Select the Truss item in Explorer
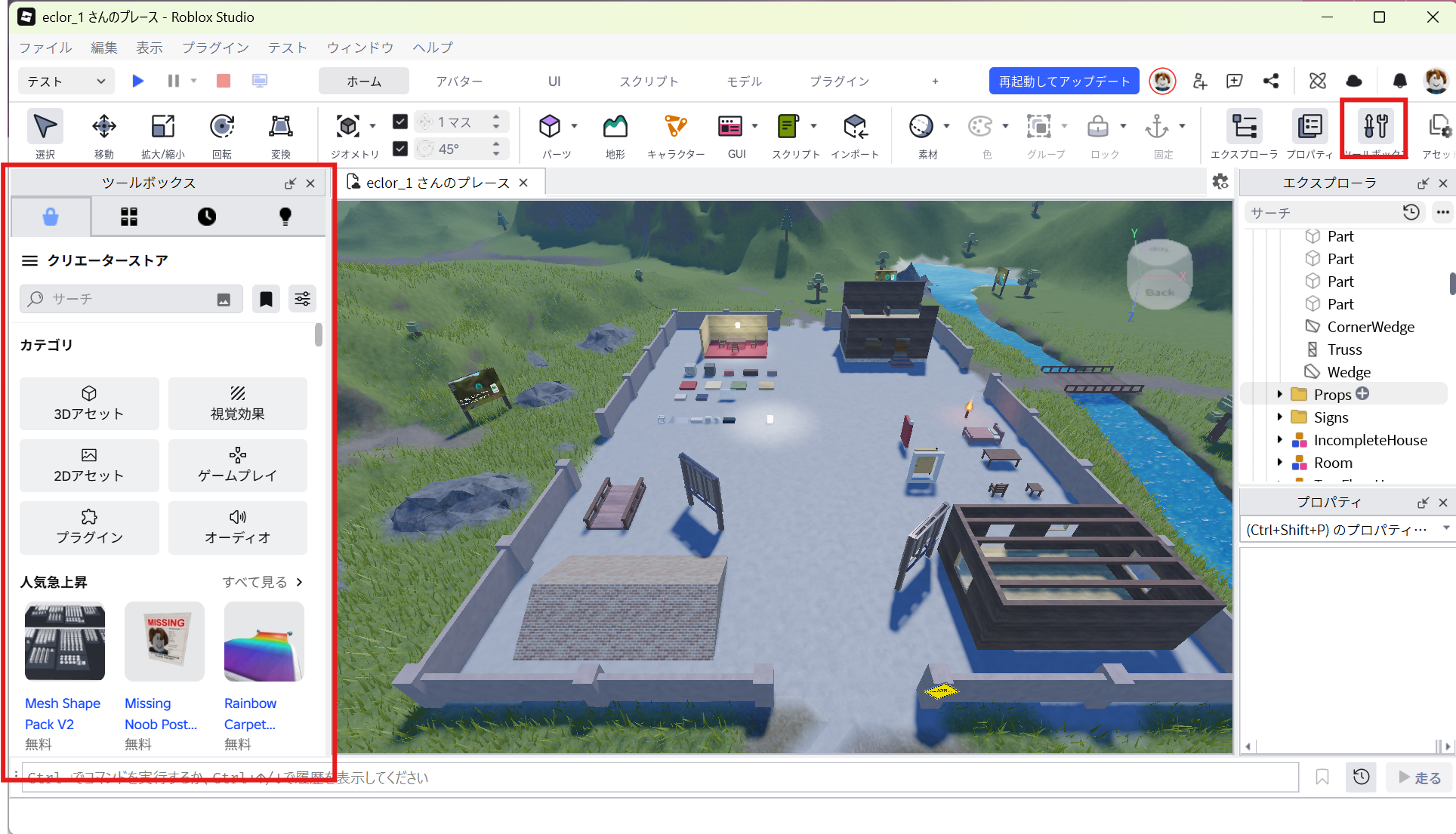The height and width of the screenshot is (834, 1456). point(1344,349)
